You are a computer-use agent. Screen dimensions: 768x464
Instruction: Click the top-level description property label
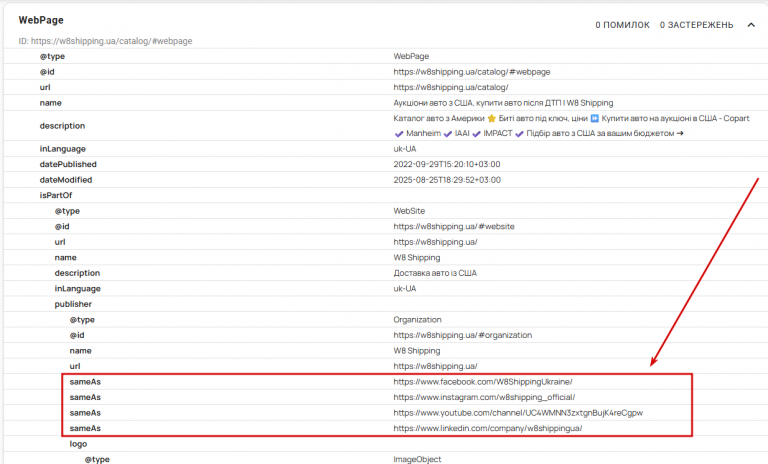(62, 126)
